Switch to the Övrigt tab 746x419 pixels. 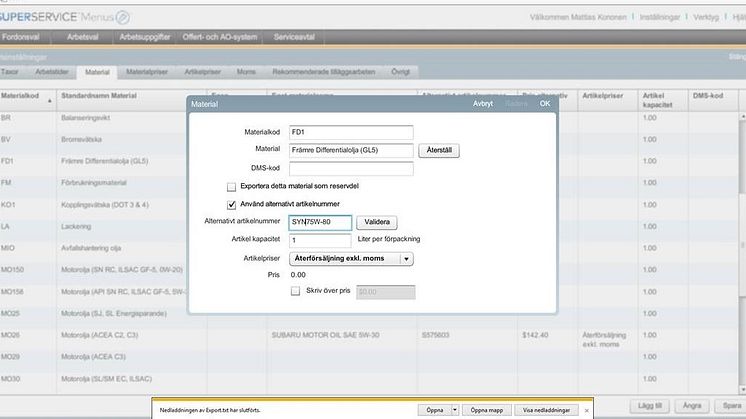pos(400,72)
